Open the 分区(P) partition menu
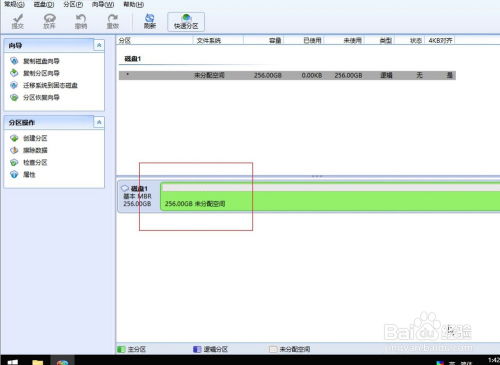Screen dimensions: 500x365 73,4
